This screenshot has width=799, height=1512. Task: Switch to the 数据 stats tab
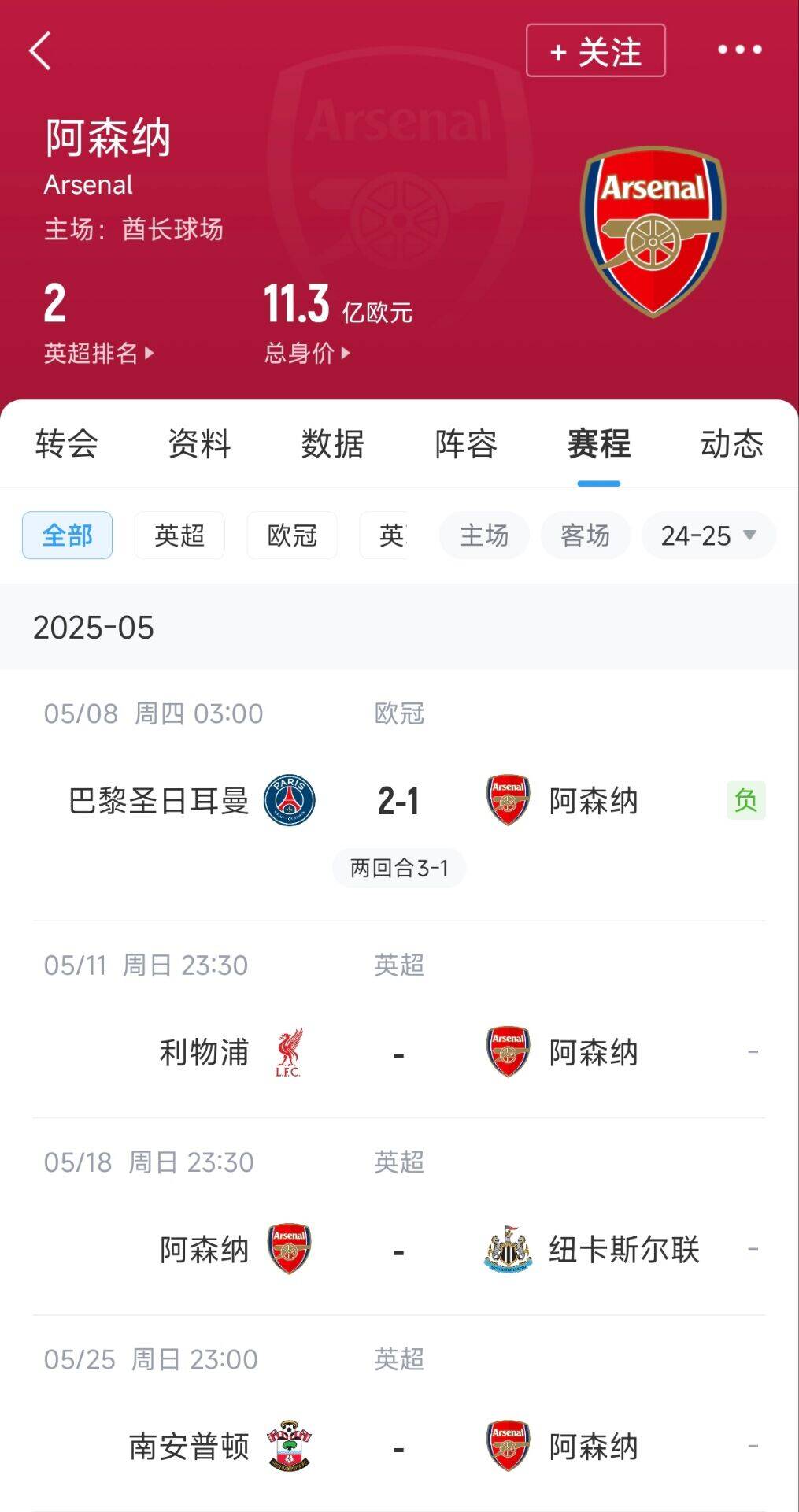[x=332, y=444]
